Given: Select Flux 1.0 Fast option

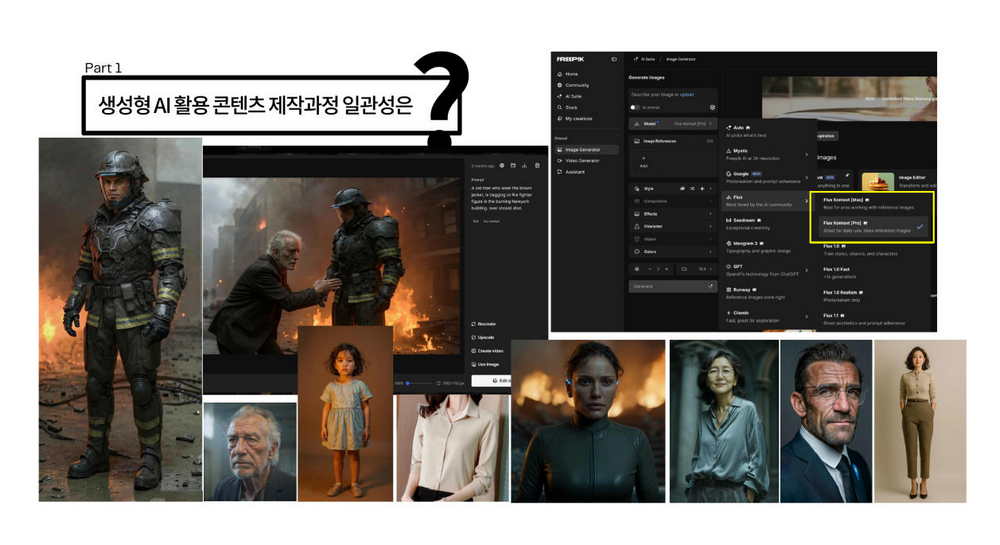Looking at the screenshot, I should pos(872,273).
